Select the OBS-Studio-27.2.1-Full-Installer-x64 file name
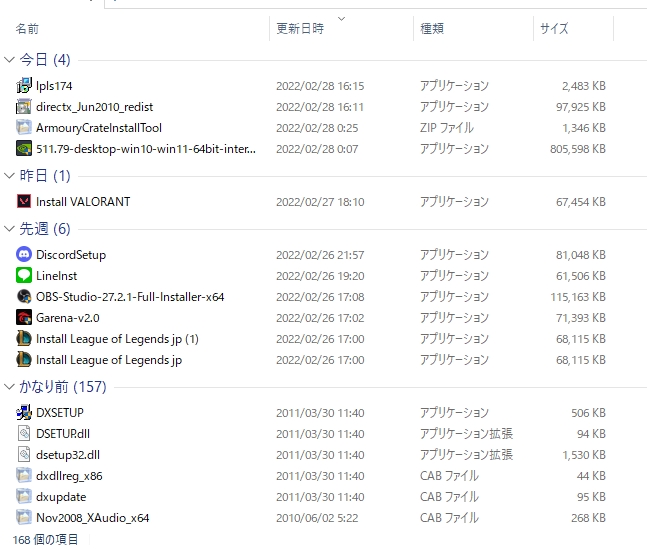Viewport: 647px width, 550px height. click(x=130, y=297)
